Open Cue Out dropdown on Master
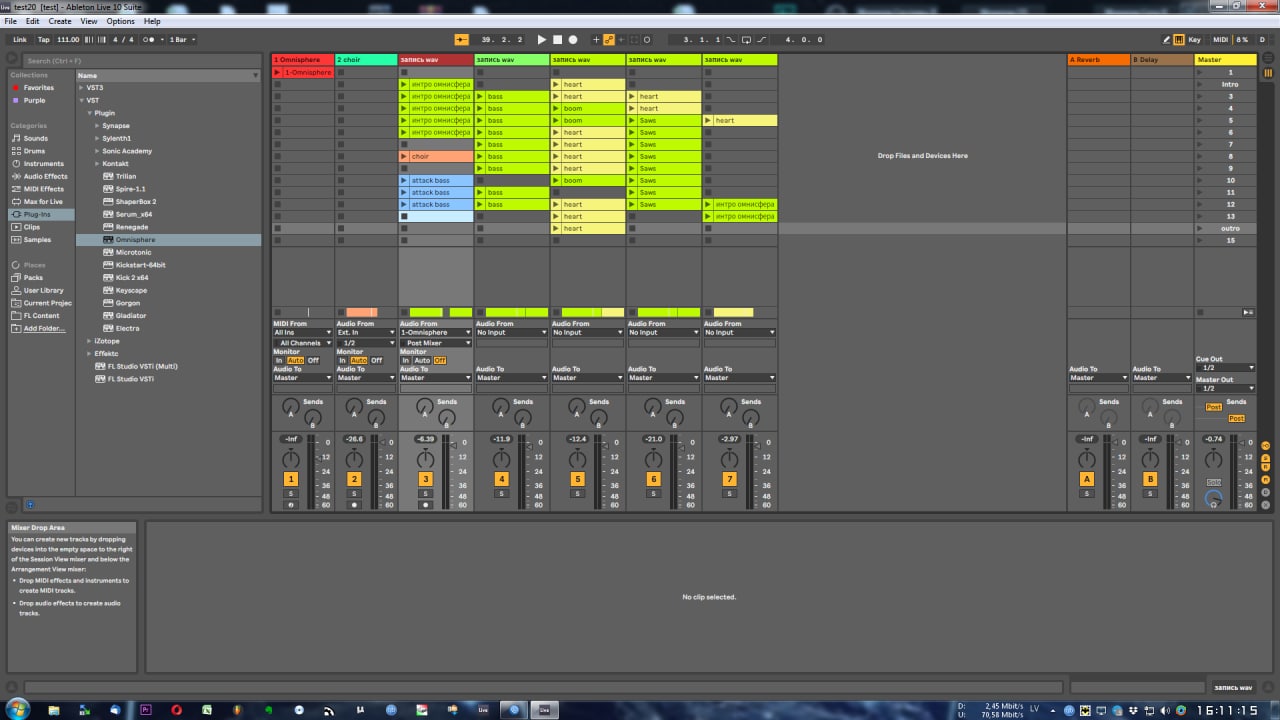The image size is (1280, 720). [1225, 367]
